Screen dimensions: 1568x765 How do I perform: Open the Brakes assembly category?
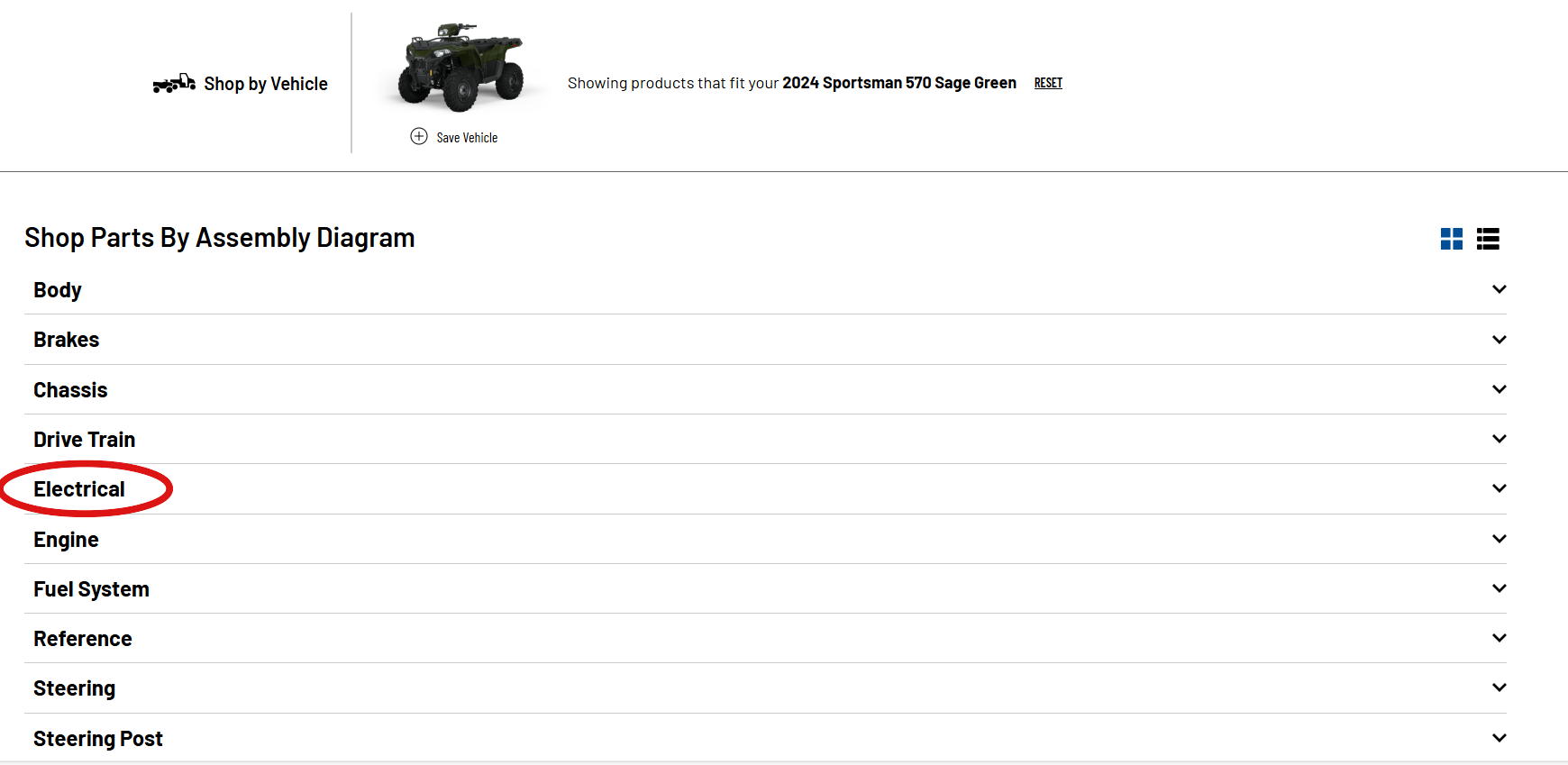coord(765,340)
